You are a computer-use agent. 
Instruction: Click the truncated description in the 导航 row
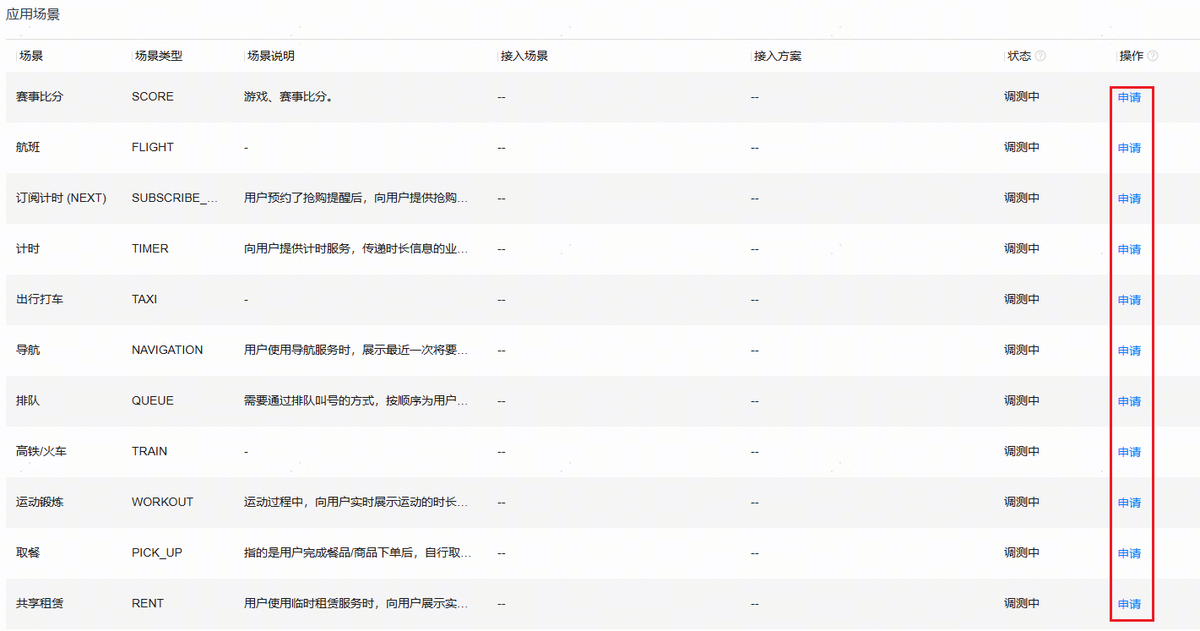pos(355,350)
